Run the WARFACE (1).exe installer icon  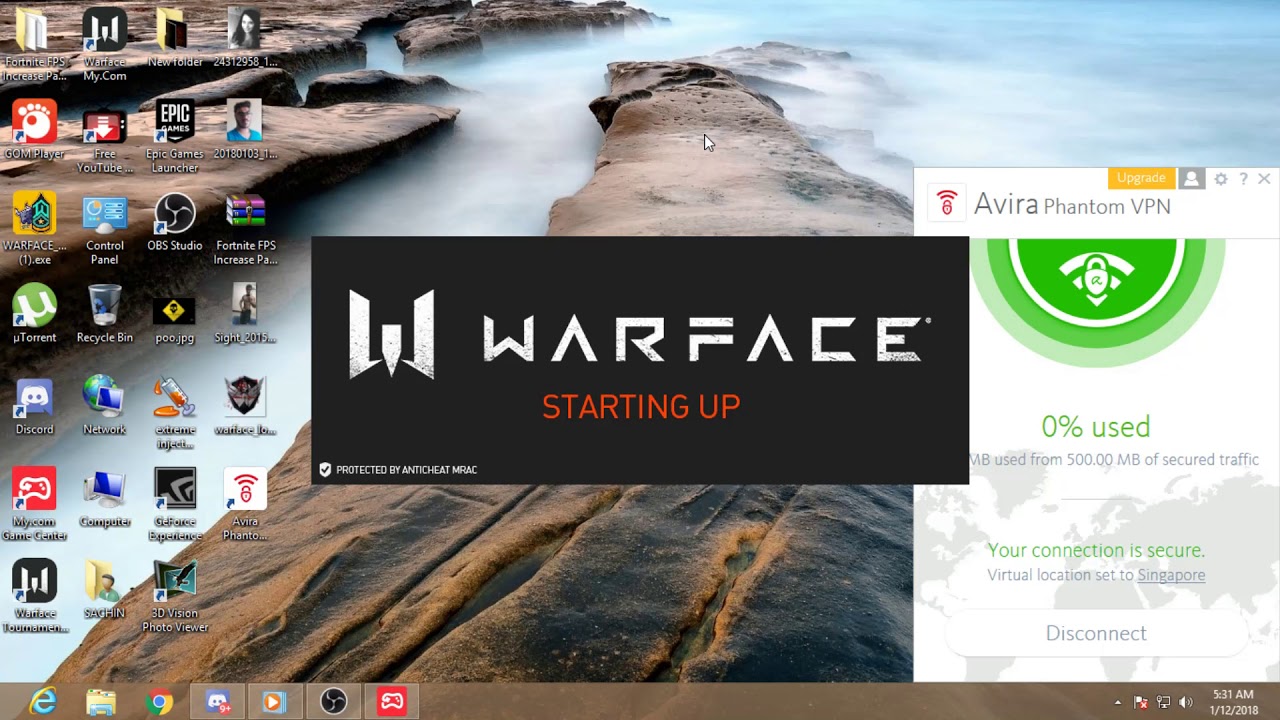pyautogui.click(x=34, y=229)
